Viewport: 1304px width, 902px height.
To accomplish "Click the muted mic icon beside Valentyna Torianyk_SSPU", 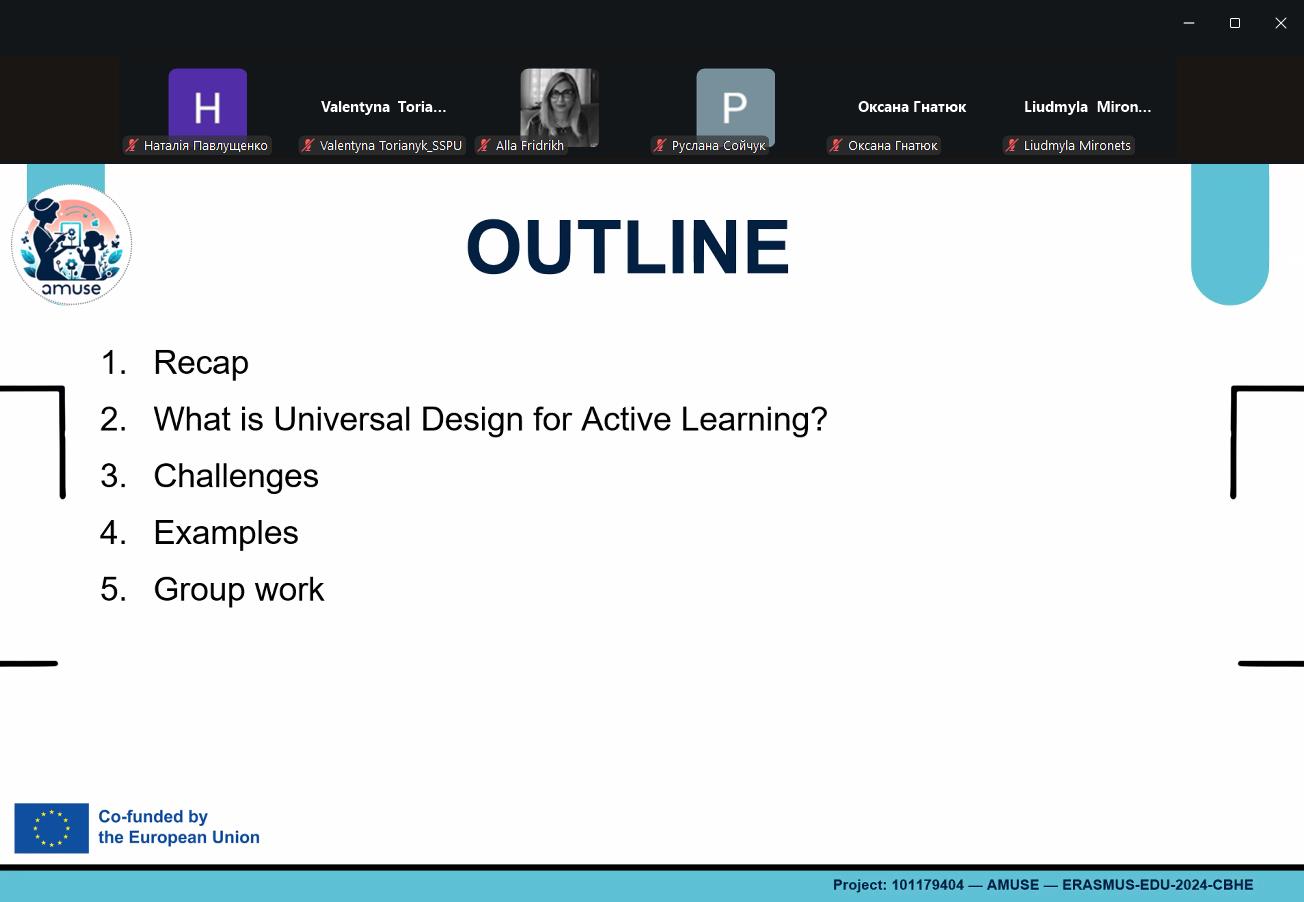I will (x=308, y=146).
